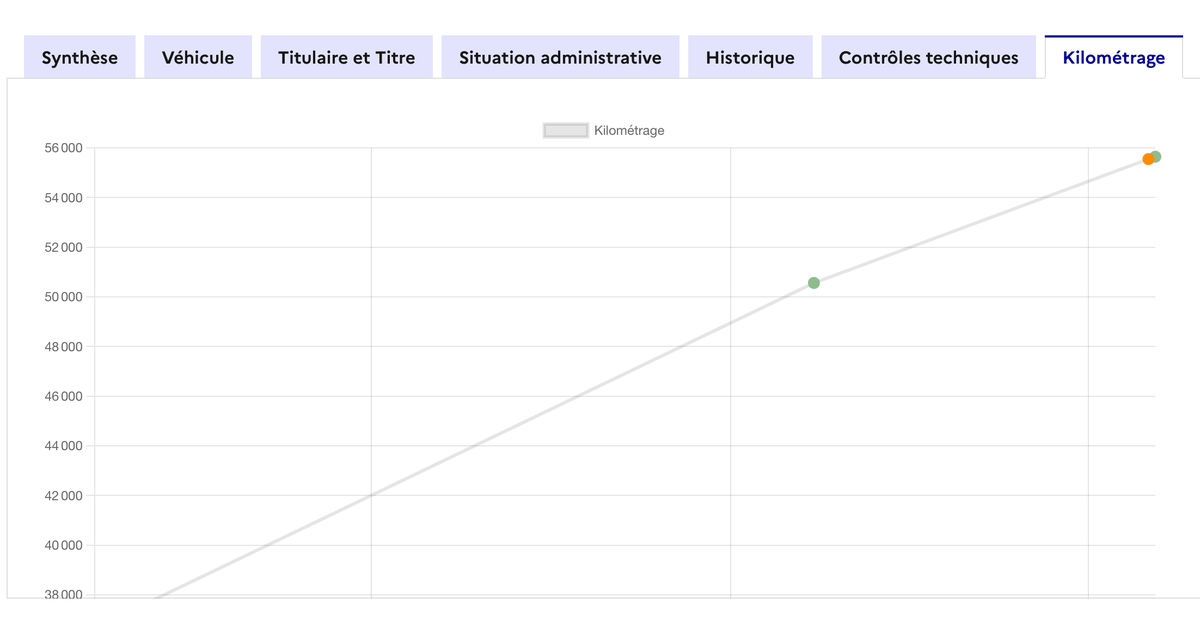Open the Synthèse tab
1200x622 pixels.
coord(79,58)
